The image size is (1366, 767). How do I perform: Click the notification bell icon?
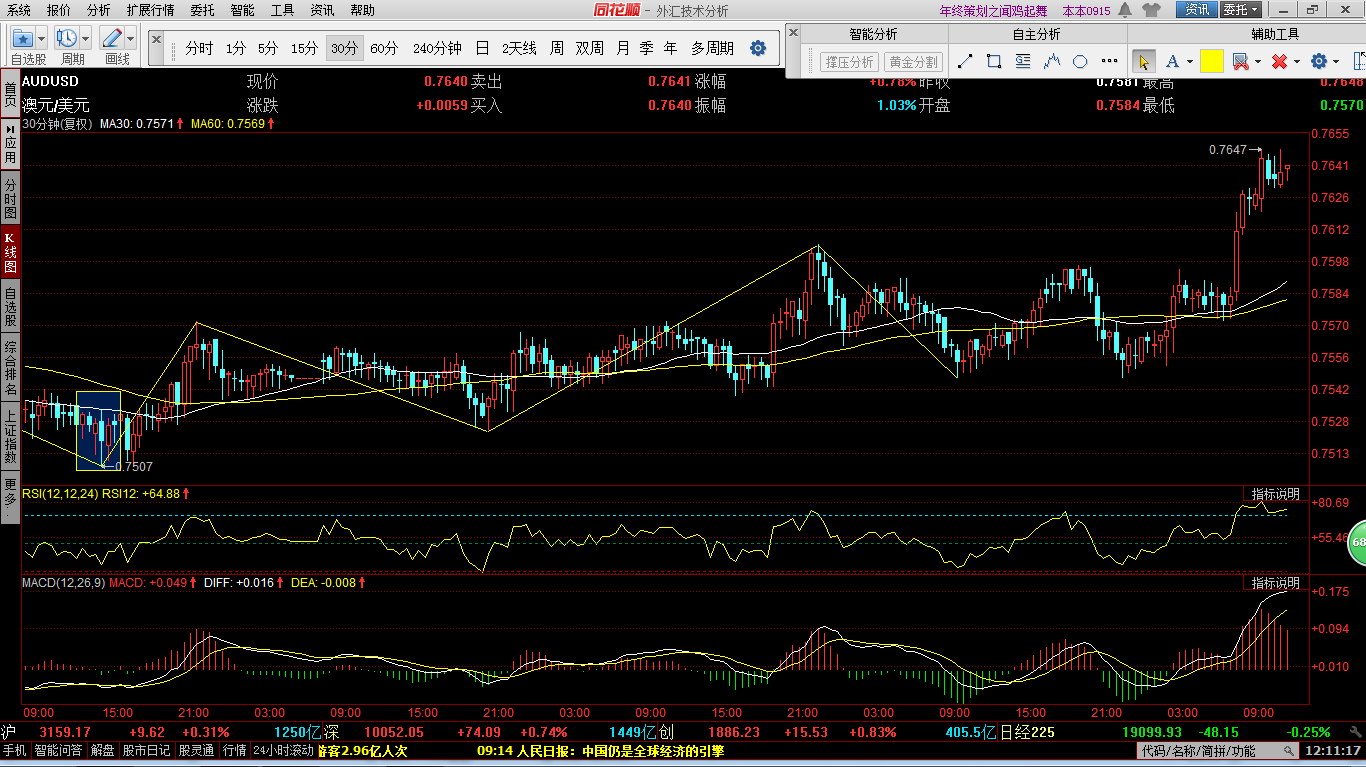click(x=1125, y=10)
